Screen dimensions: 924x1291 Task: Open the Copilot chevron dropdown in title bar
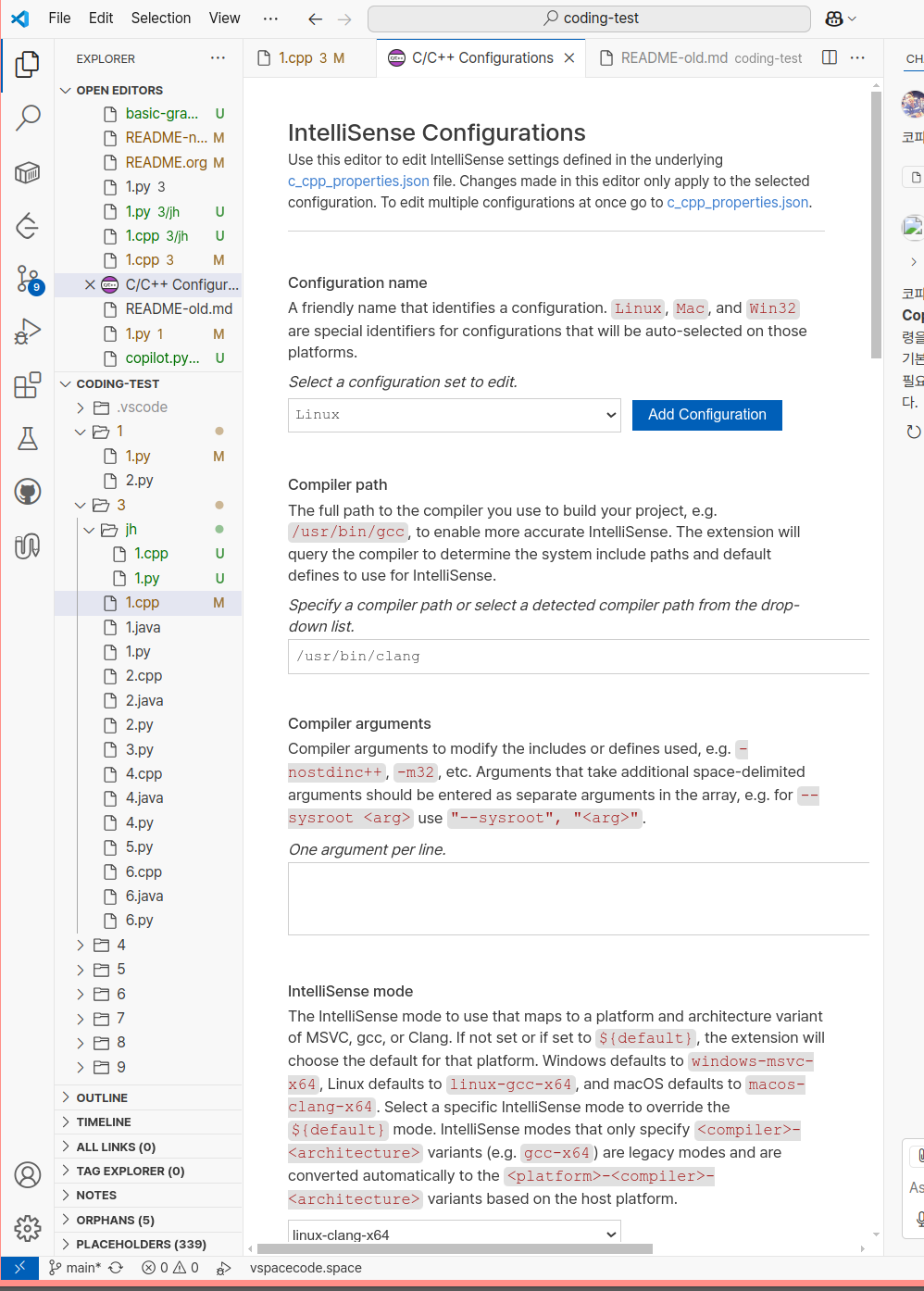click(853, 19)
